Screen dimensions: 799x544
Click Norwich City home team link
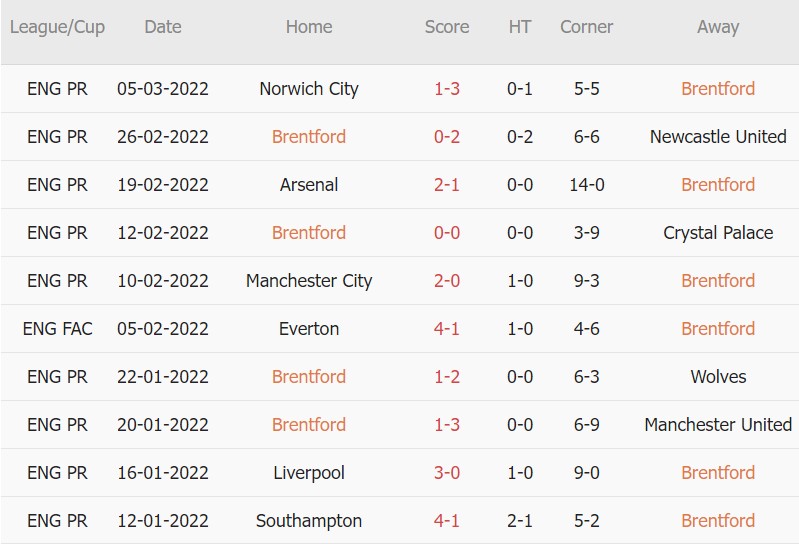[x=308, y=89]
